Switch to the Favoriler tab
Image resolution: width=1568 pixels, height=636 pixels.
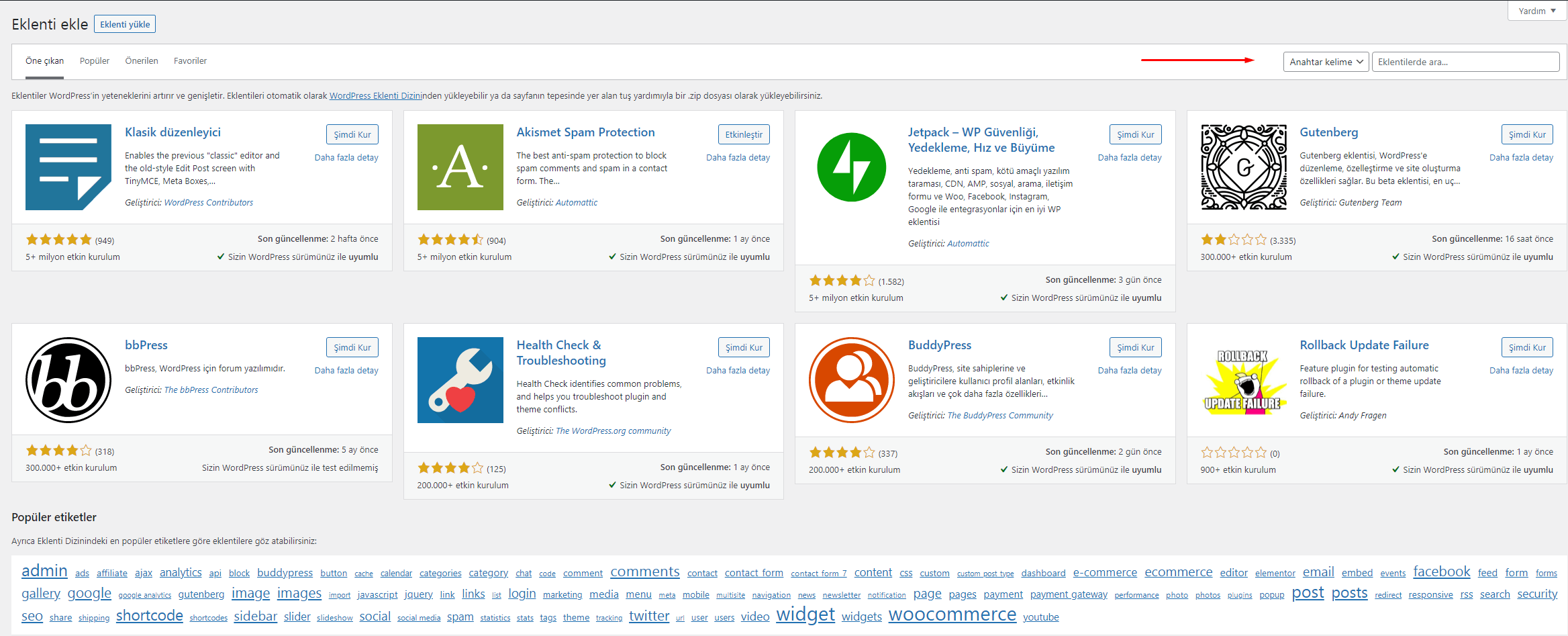coord(190,61)
